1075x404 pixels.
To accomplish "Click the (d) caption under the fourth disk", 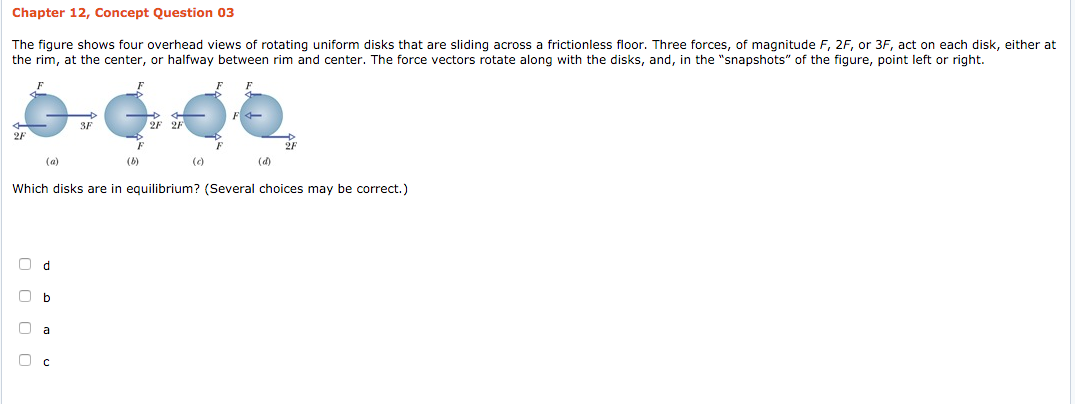I will [264, 163].
